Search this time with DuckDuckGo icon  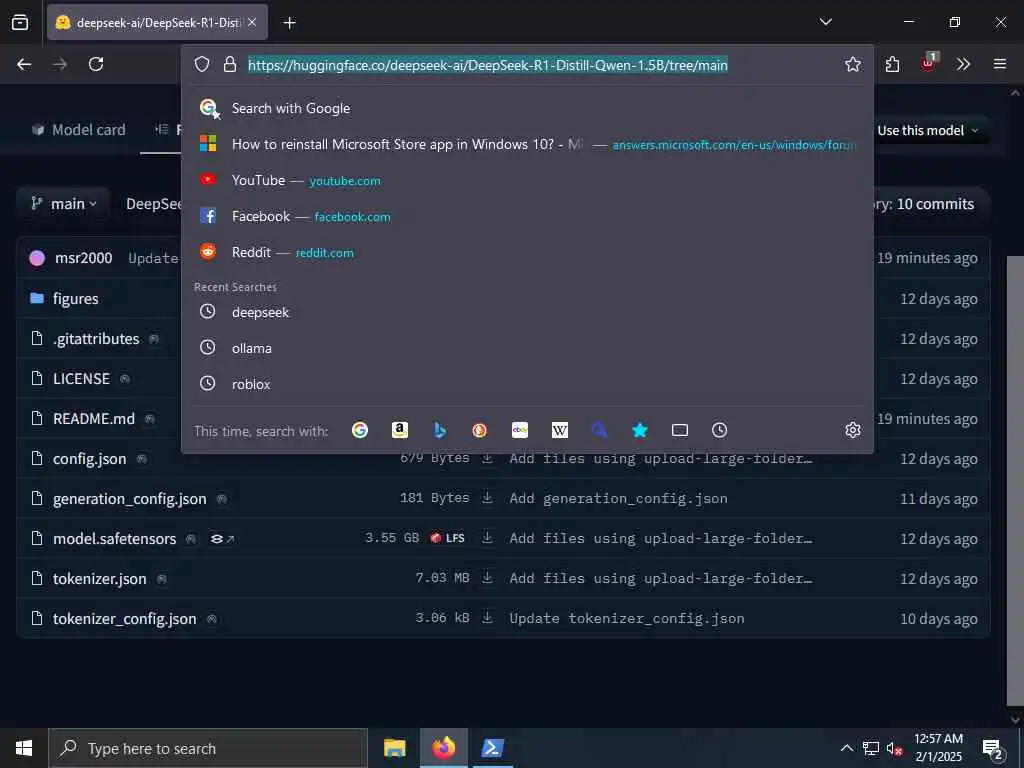[479, 430]
